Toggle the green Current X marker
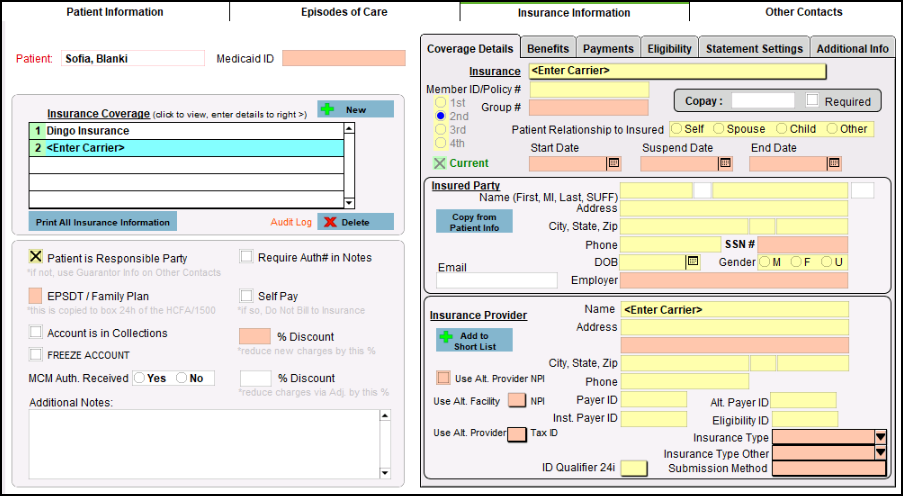Screen dimensions: 903x496 [439, 163]
